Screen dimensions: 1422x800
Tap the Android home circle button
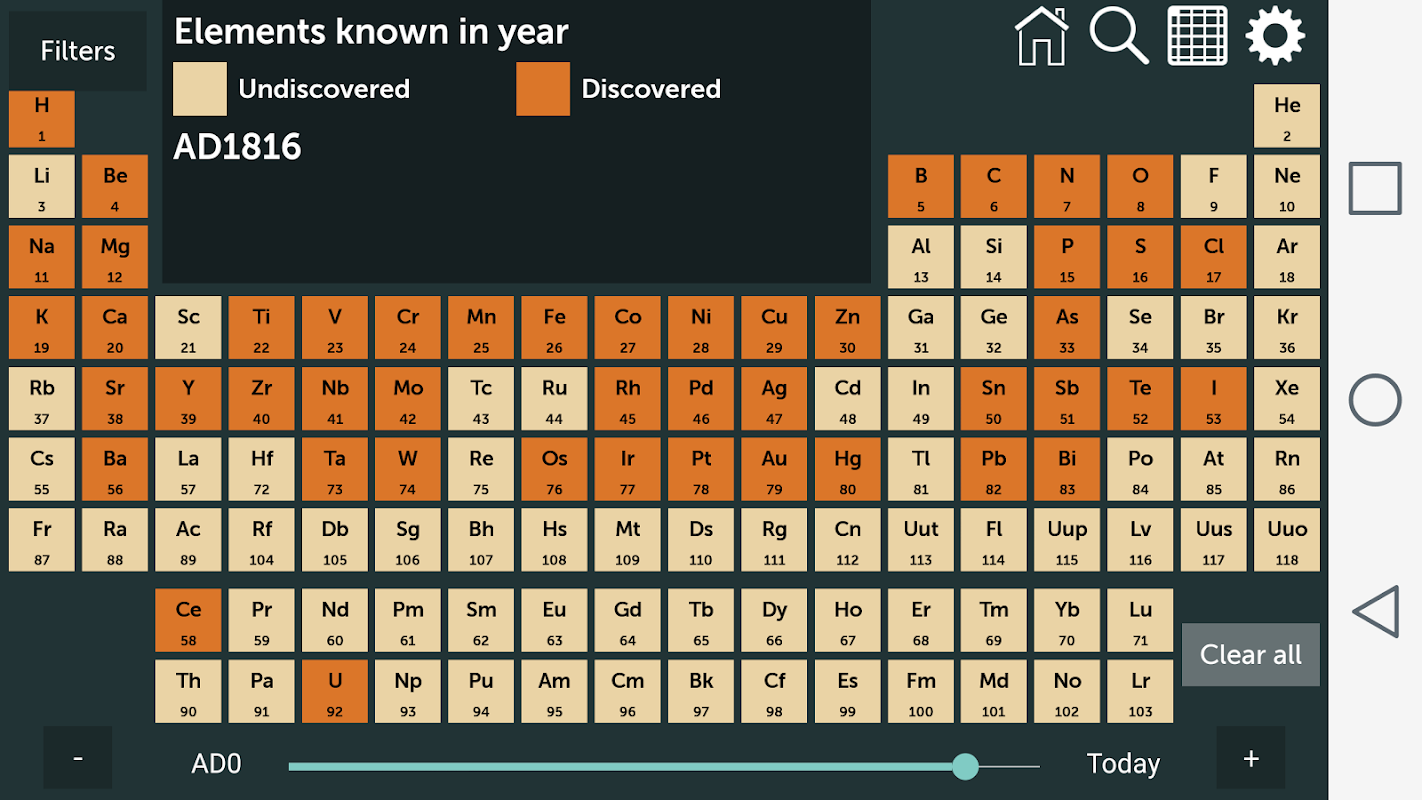click(x=1375, y=400)
